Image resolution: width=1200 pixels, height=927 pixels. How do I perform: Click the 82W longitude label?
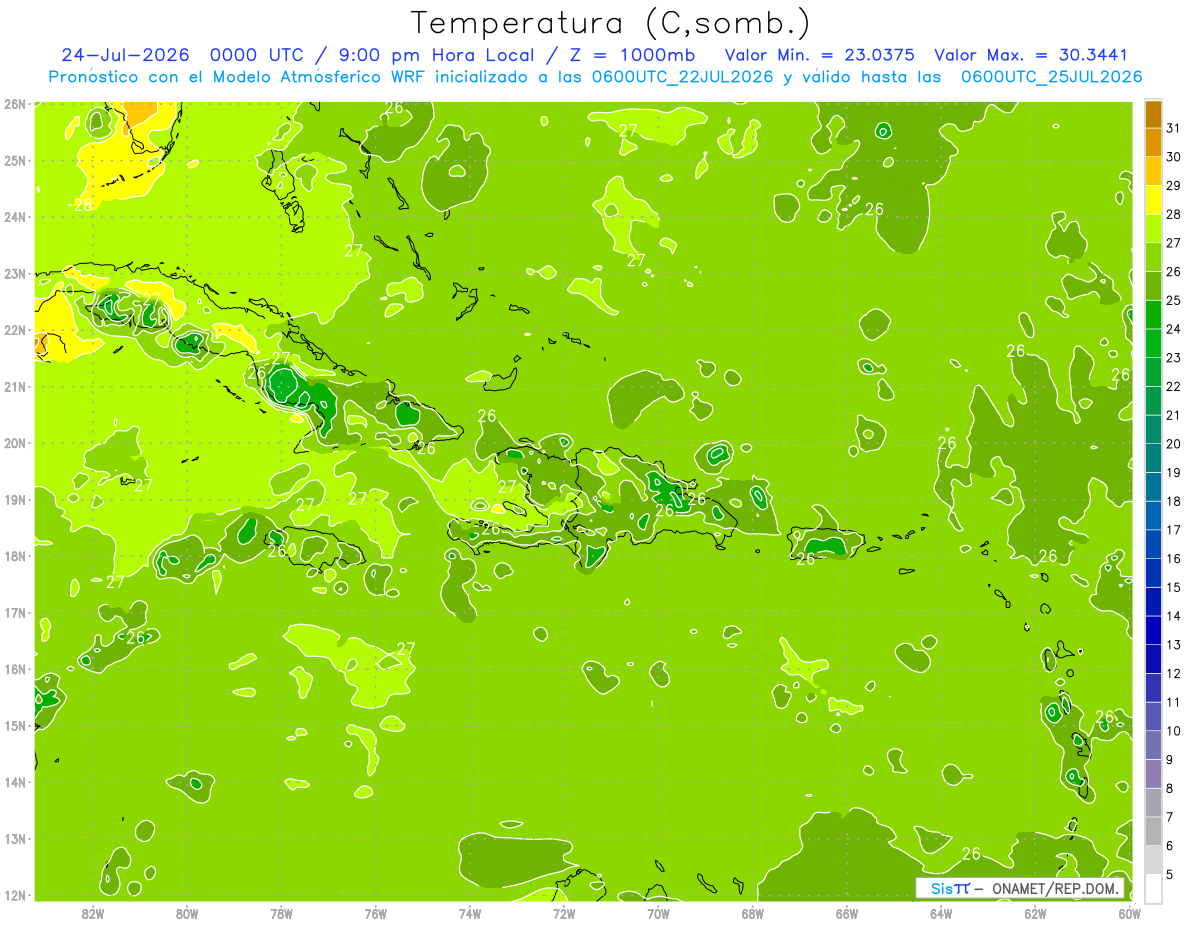(x=93, y=913)
